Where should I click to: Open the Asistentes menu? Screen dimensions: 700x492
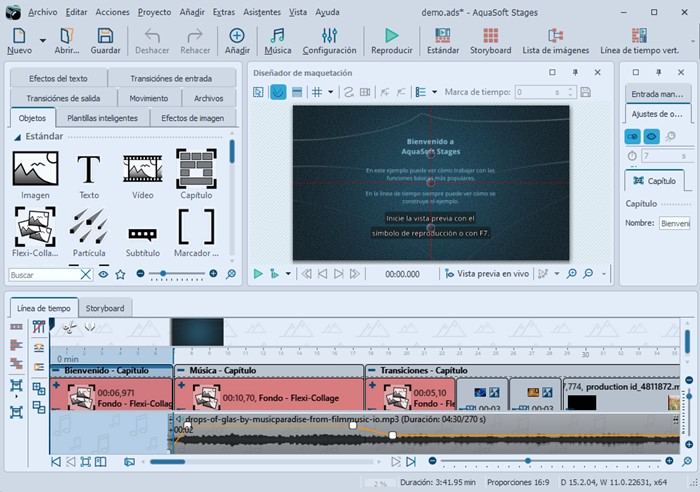(262, 12)
